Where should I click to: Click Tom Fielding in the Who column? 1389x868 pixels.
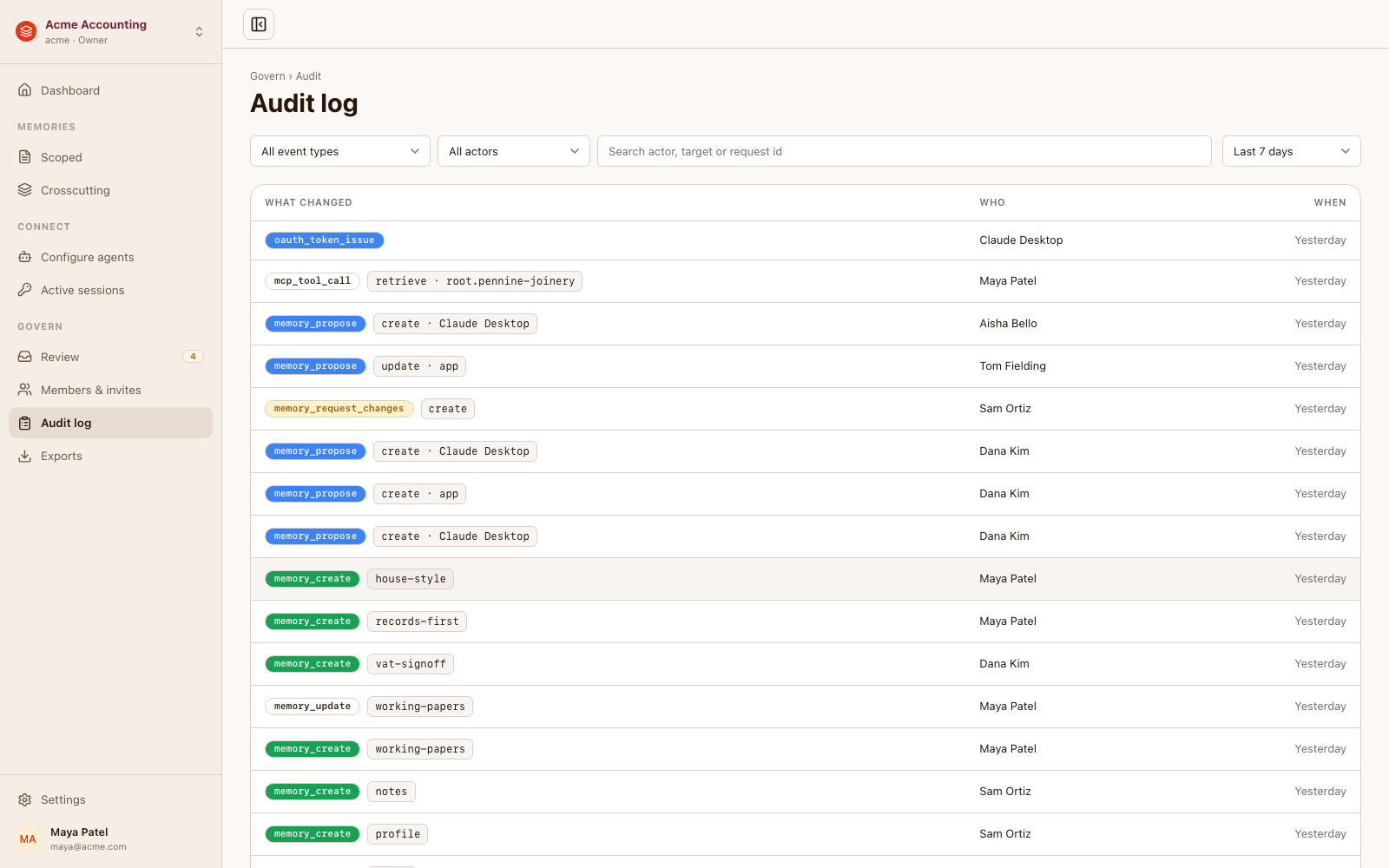point(1012,366)
